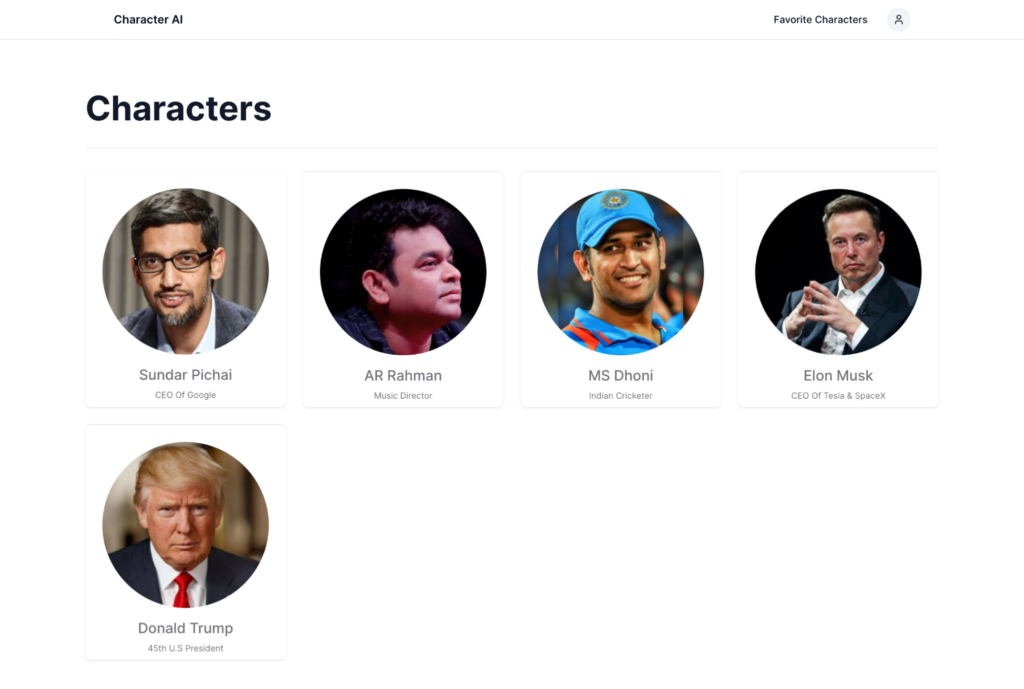Select the Sundar Pichai avatar photo

[185, 272]
